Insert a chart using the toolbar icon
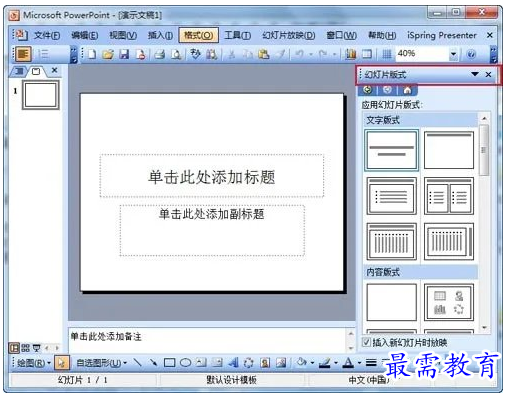 point(350,54)
